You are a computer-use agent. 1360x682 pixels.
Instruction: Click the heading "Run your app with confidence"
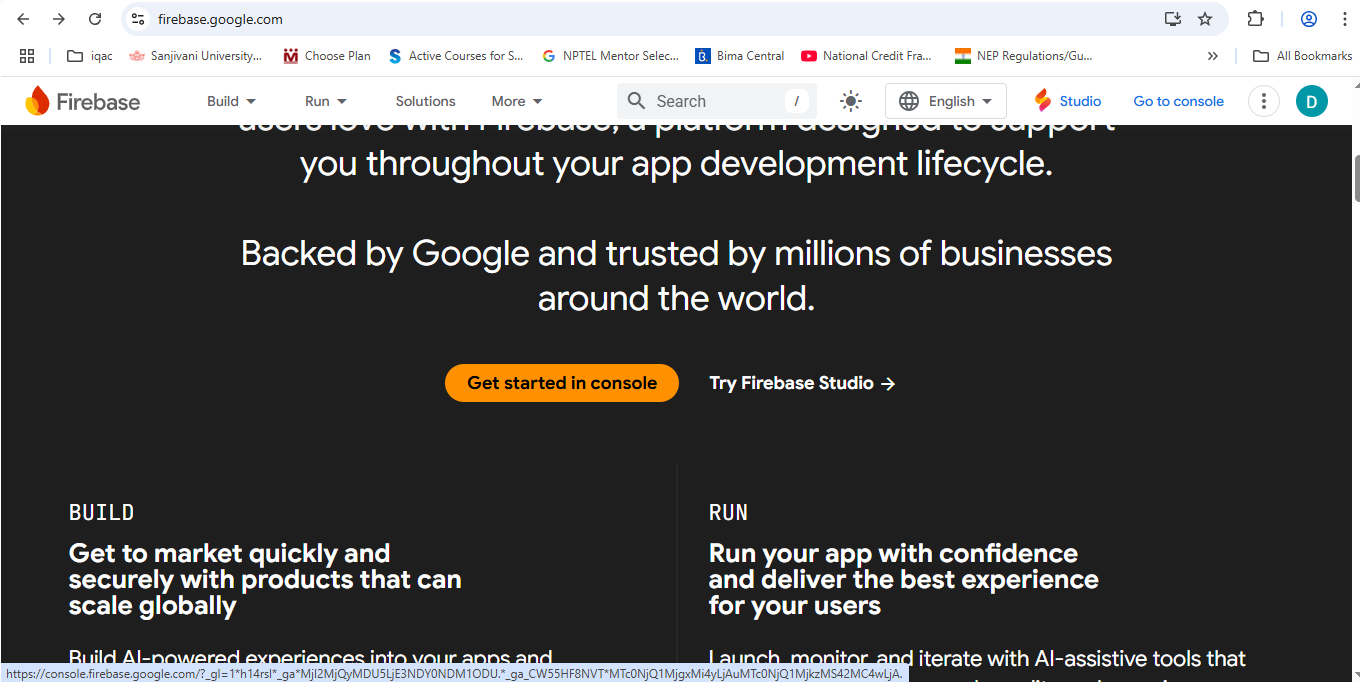tap(893, 554)
